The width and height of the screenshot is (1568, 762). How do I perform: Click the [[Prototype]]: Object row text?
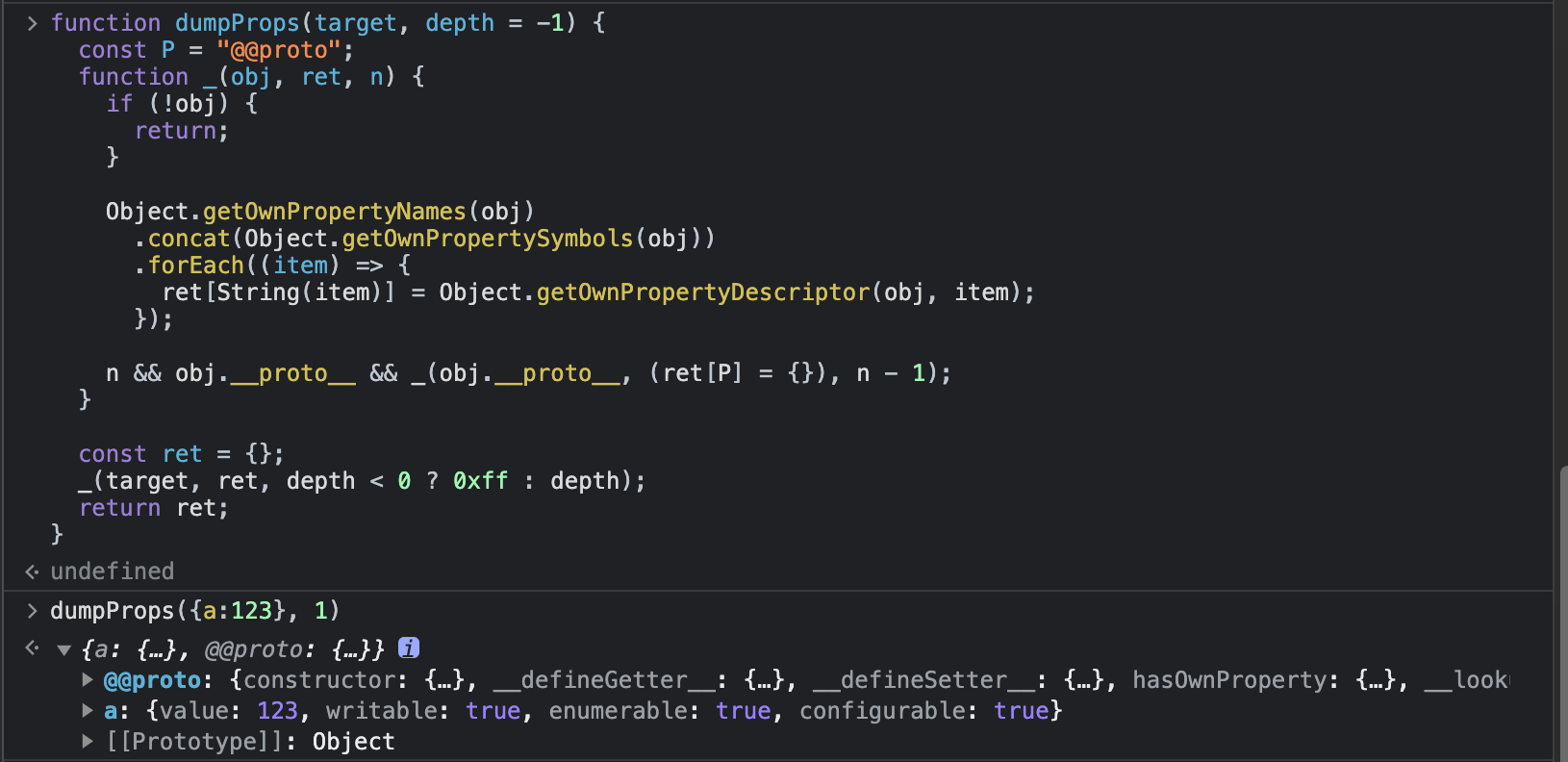pos(250,742)
